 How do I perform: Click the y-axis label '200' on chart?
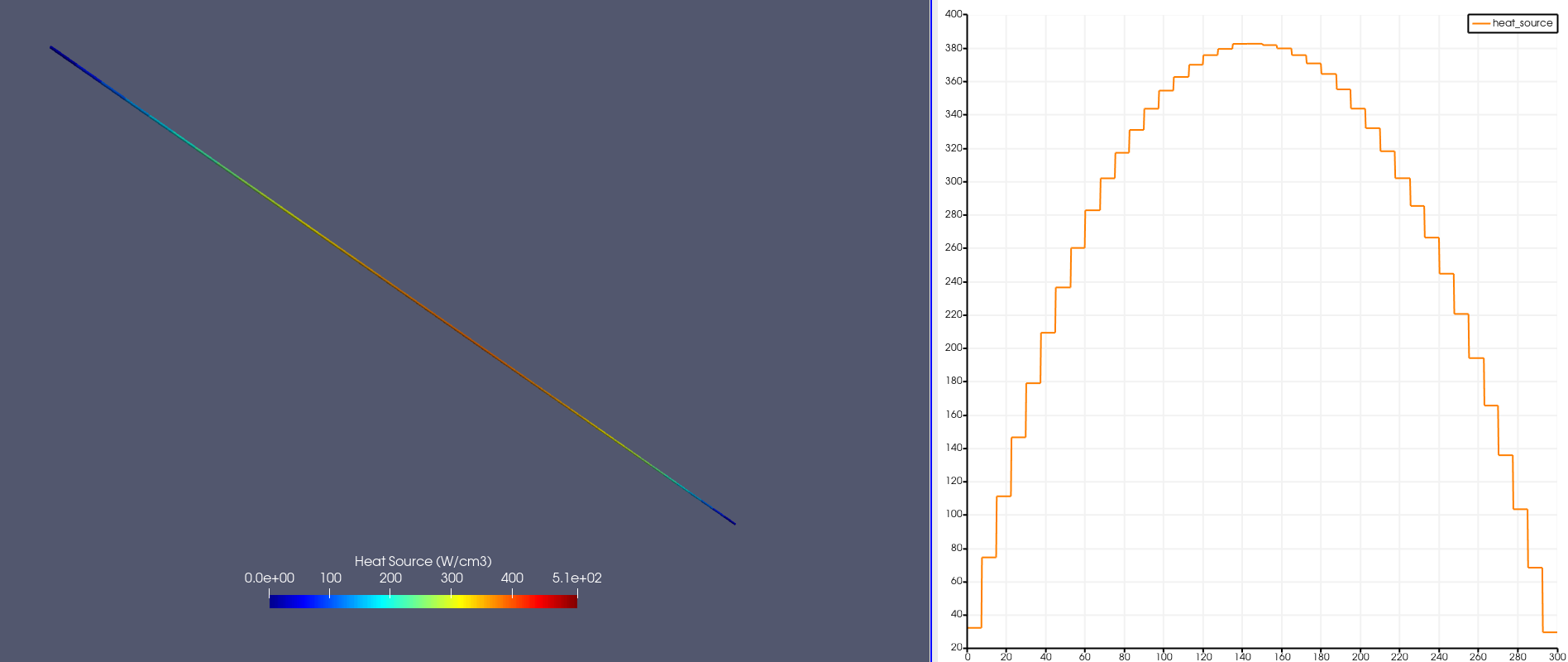point(954,348)
